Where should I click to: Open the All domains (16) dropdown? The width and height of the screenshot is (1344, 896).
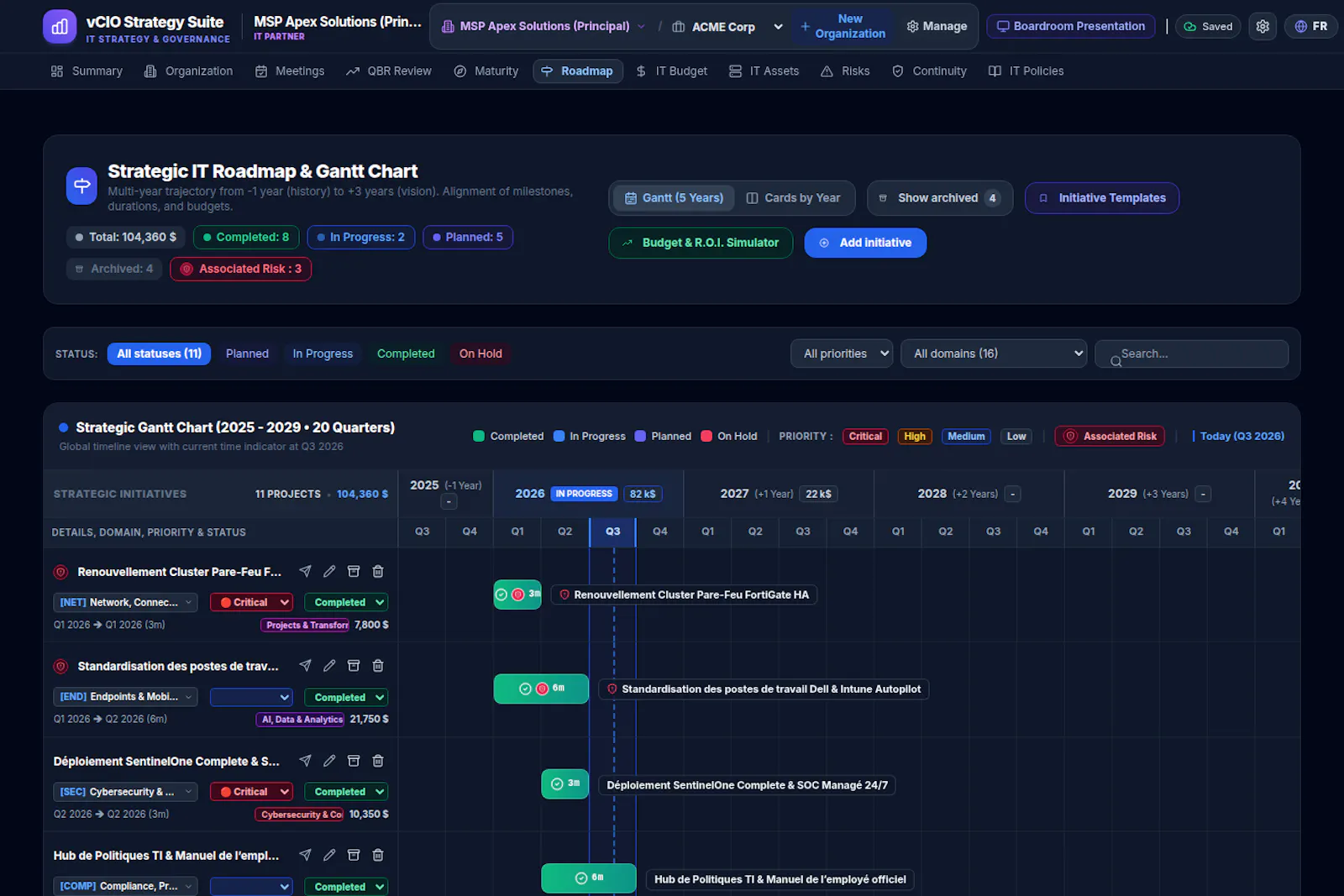[994, 354]
